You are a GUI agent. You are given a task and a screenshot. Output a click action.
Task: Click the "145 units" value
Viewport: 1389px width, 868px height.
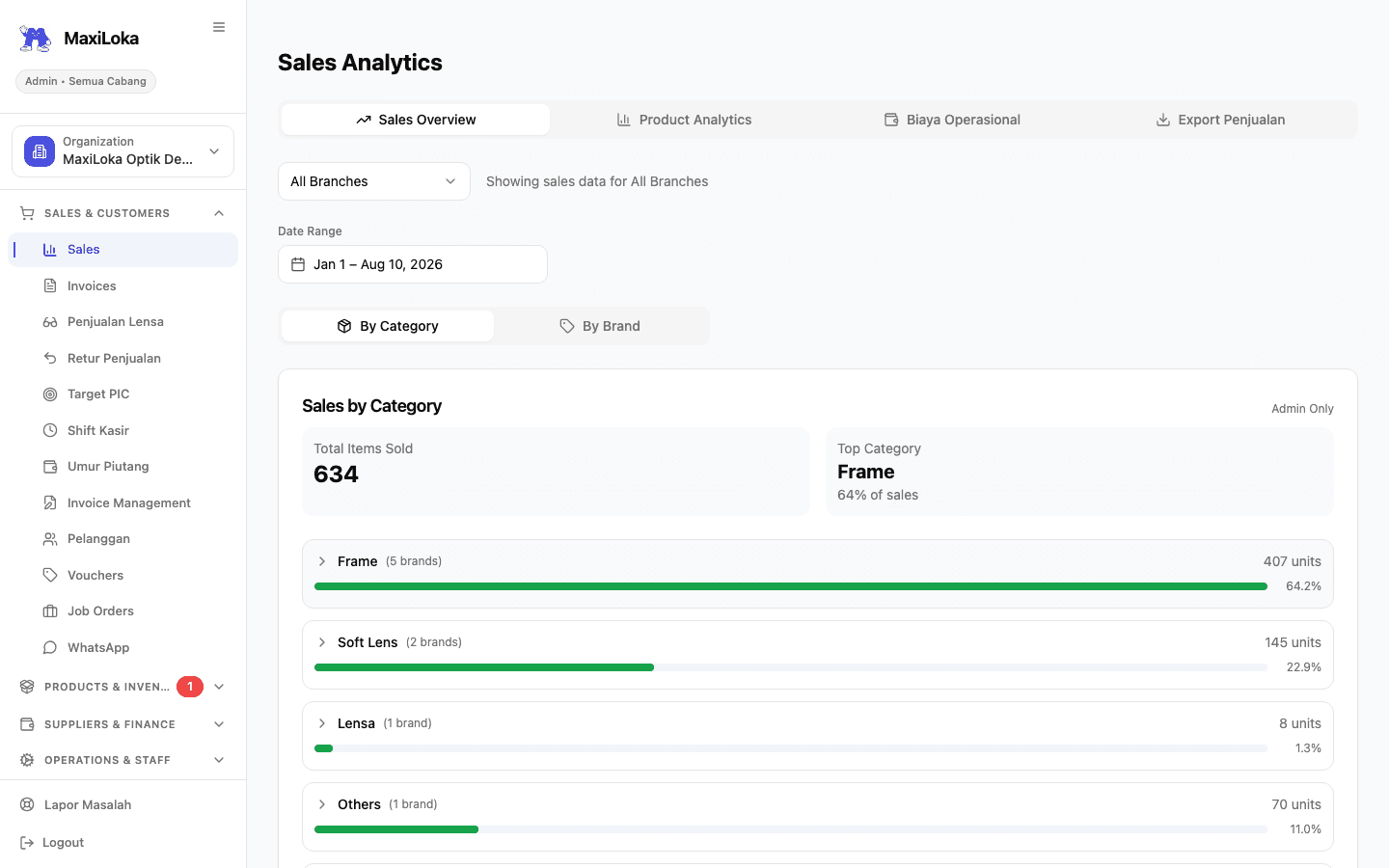[x=1294, y=642]
